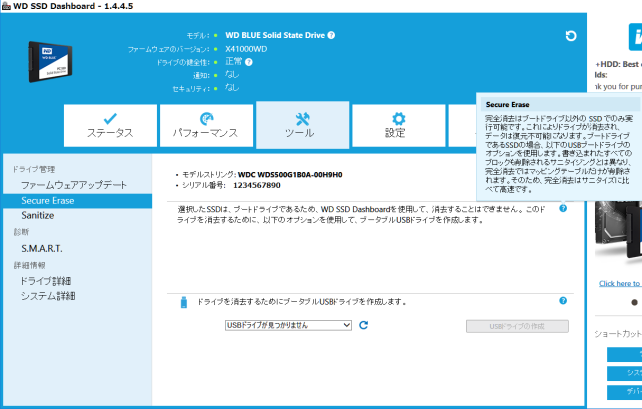Screen dimensions: 642x409
Task: Click the gear icon on the 設定 tab
Action: point(398,119)
